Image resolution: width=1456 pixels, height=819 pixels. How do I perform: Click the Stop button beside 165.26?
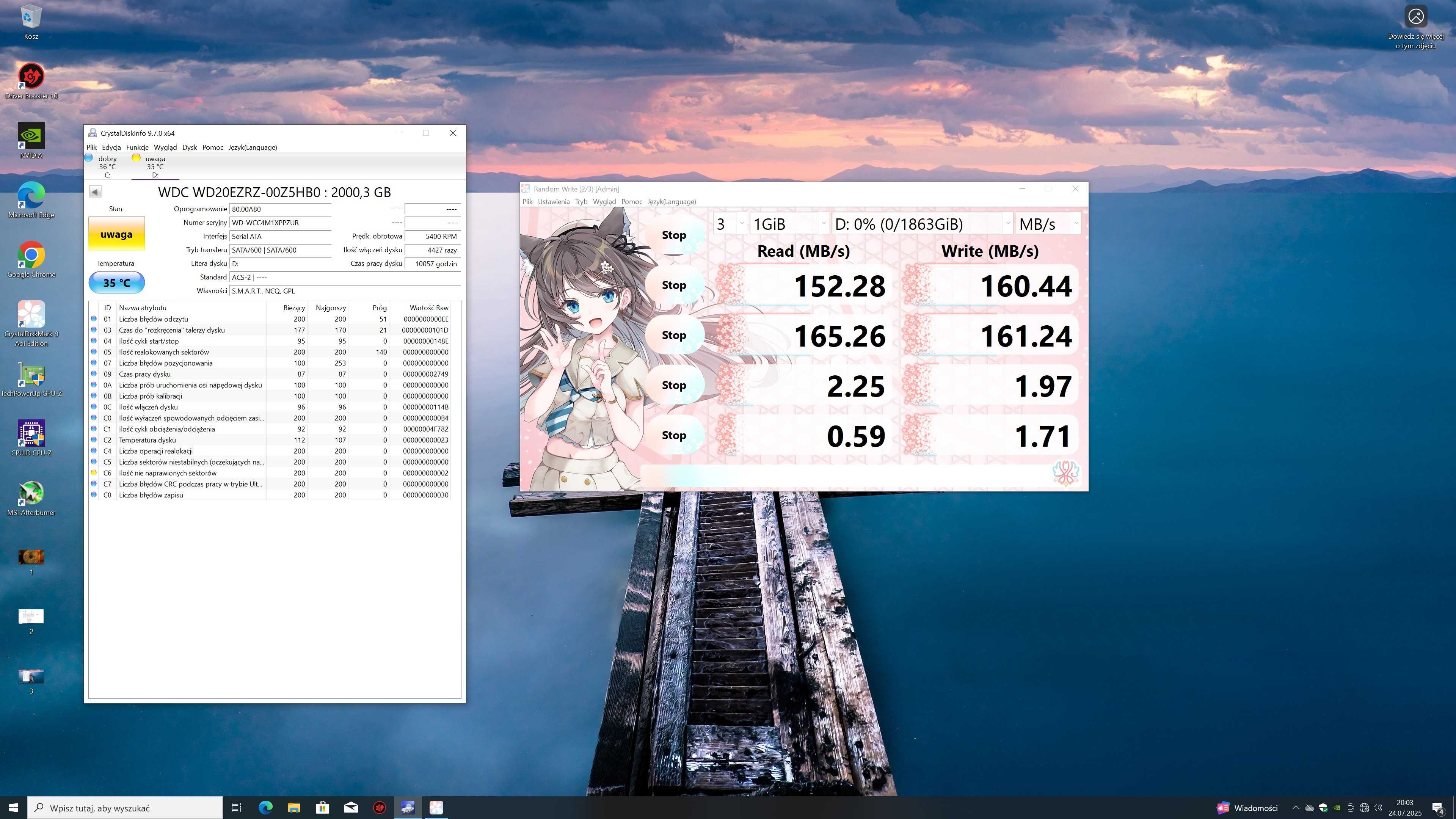[674, 335]
